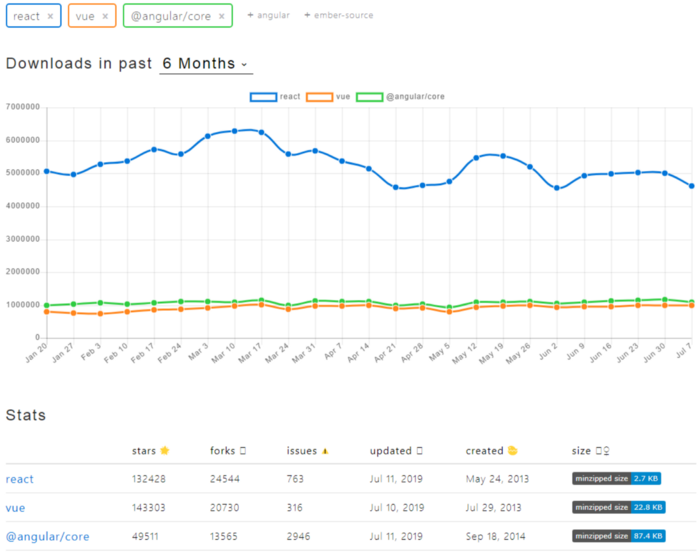Toggle react series in chart legend

coord(276,96)
